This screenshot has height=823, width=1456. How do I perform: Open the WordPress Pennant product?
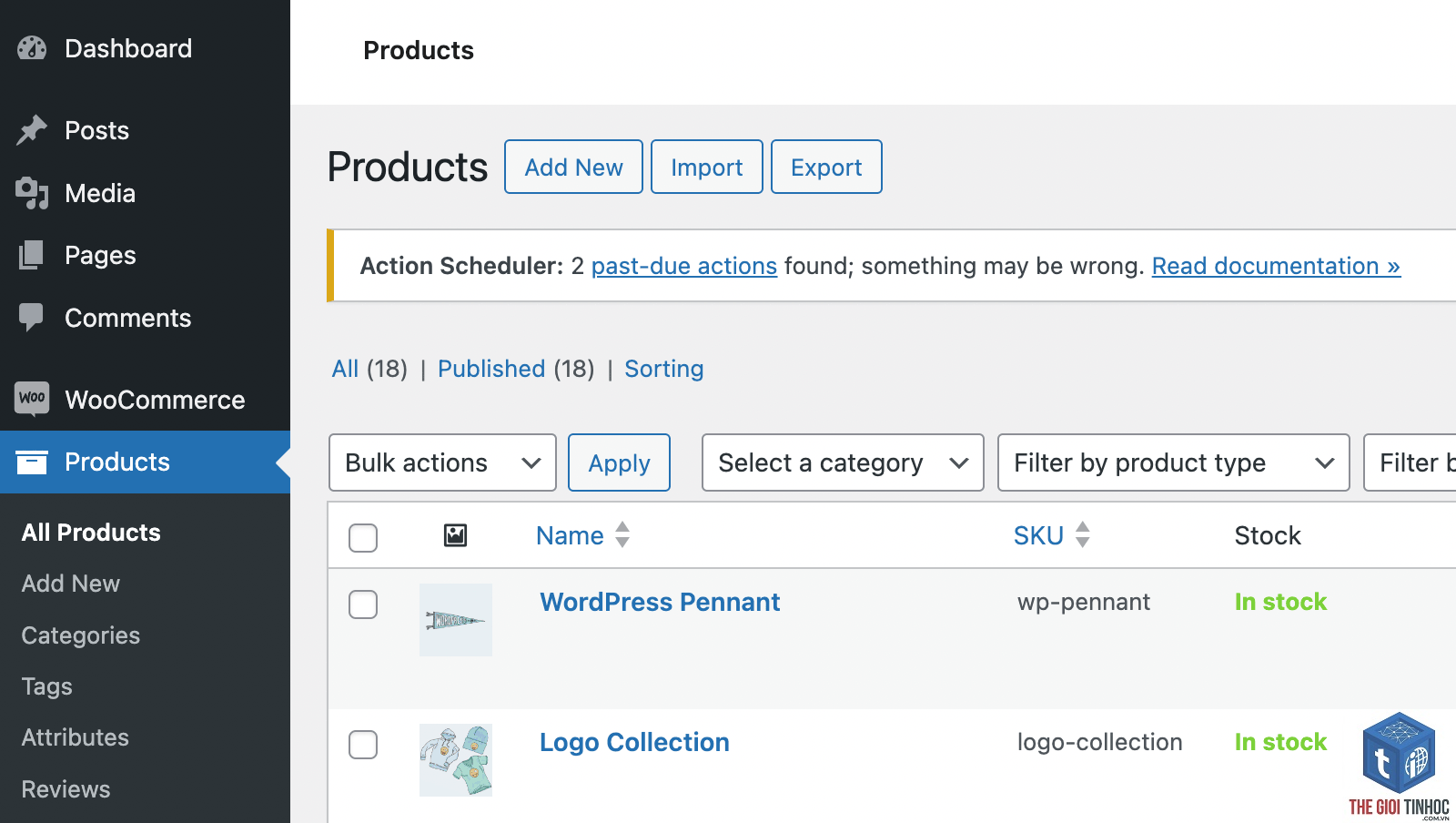660,602
